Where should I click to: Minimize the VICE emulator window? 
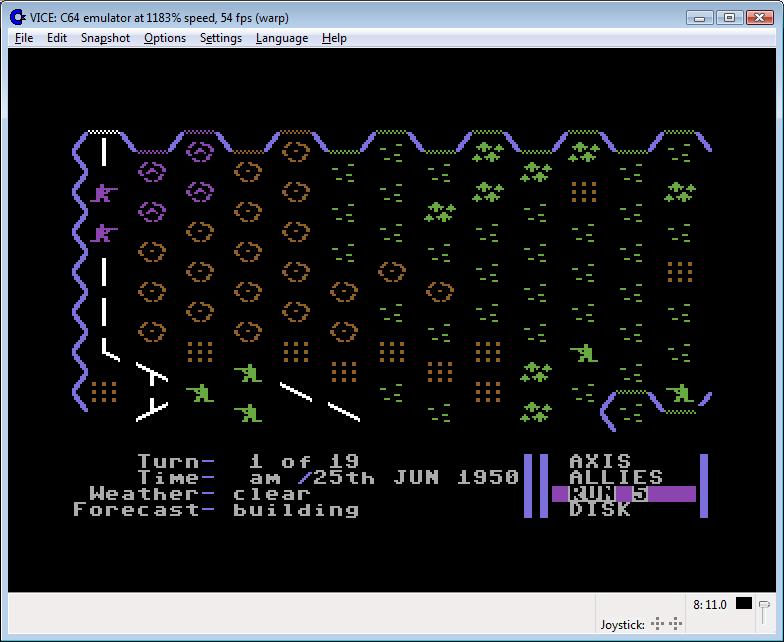[x=700, y=18]
